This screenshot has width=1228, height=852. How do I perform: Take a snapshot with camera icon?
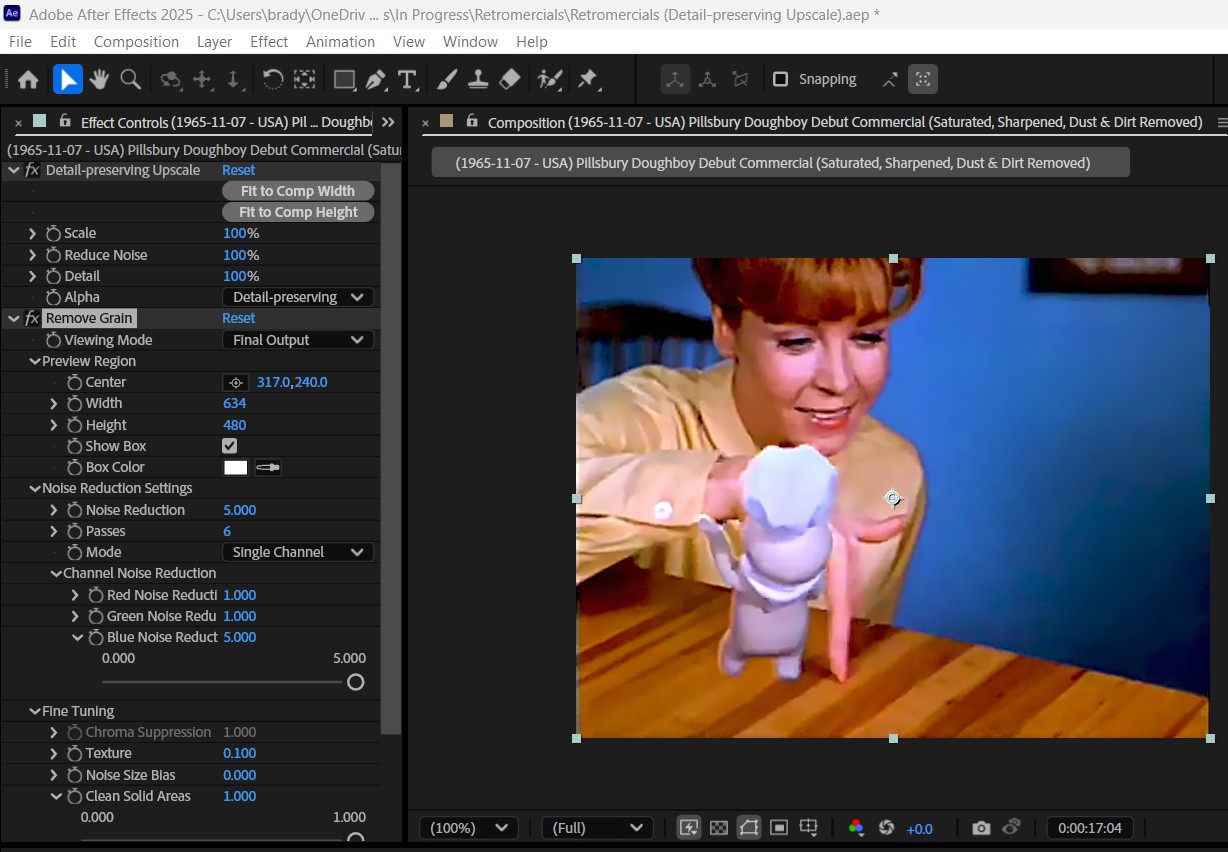coord(981,828)
